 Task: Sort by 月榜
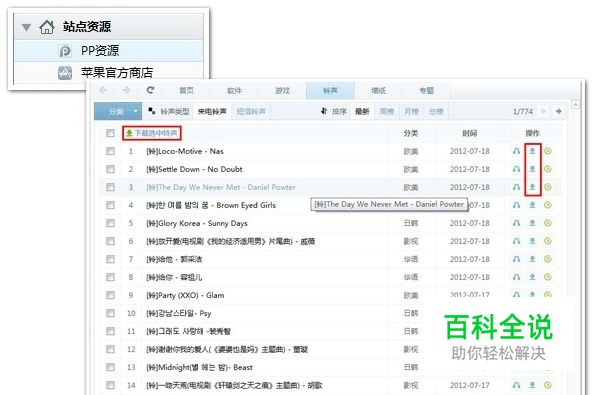[411, 111]
